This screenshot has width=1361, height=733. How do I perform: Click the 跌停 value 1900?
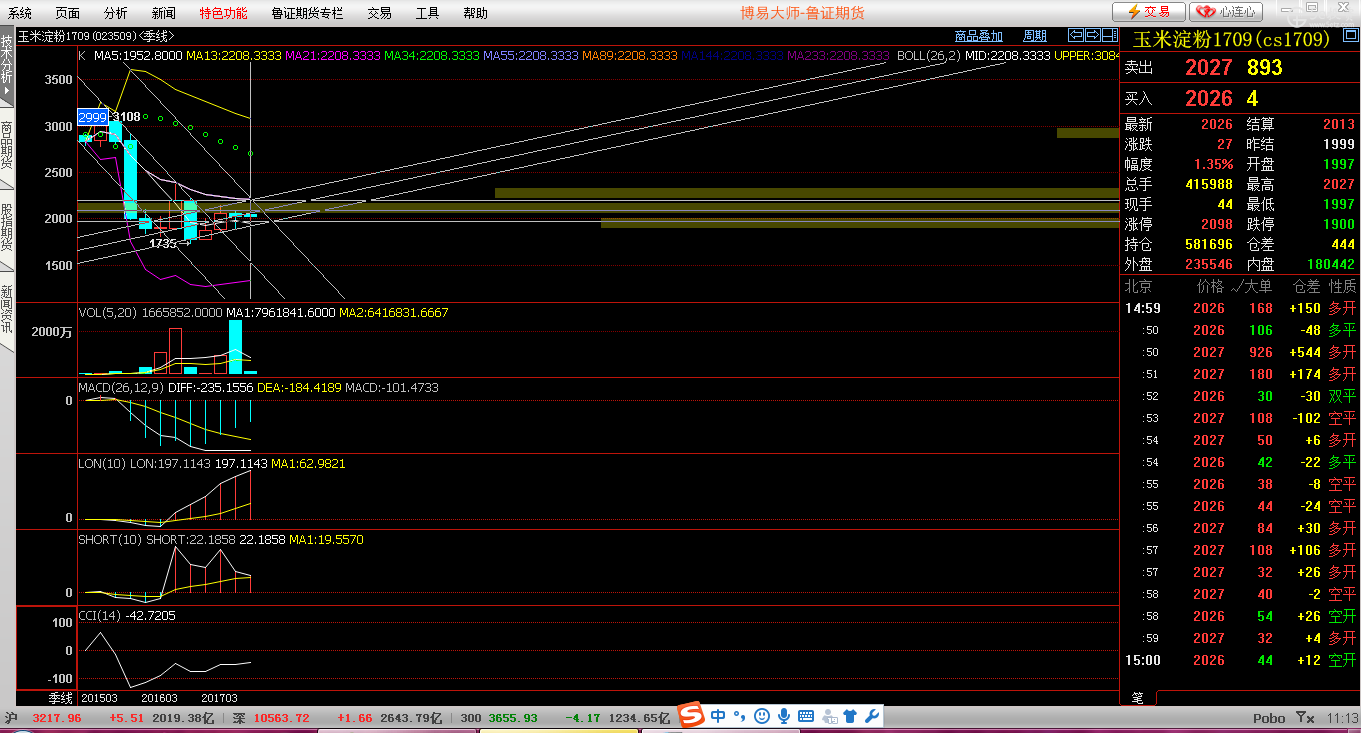(1337, 224)
